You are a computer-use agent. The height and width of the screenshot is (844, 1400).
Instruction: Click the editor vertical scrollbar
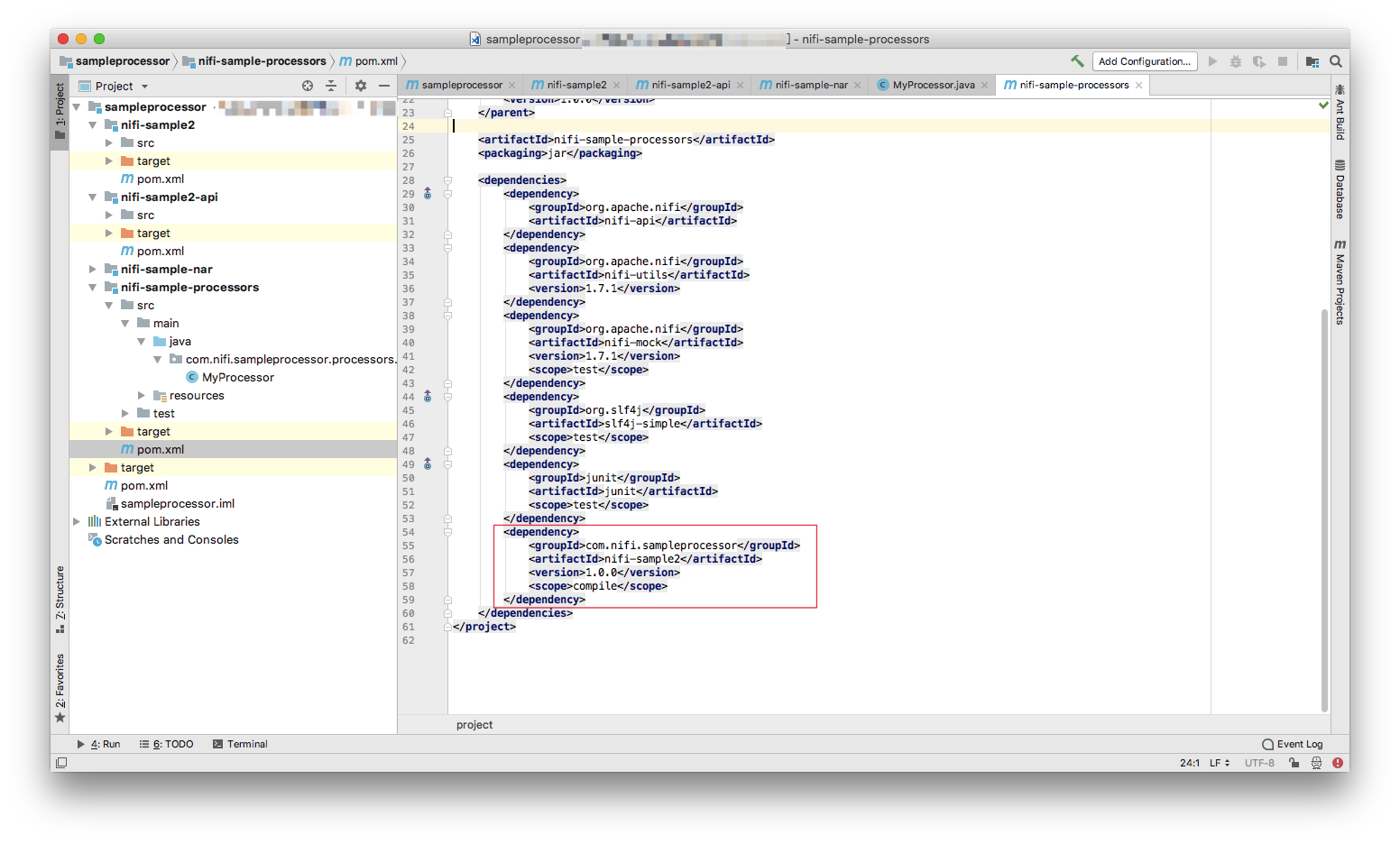tap(1324, 509)
